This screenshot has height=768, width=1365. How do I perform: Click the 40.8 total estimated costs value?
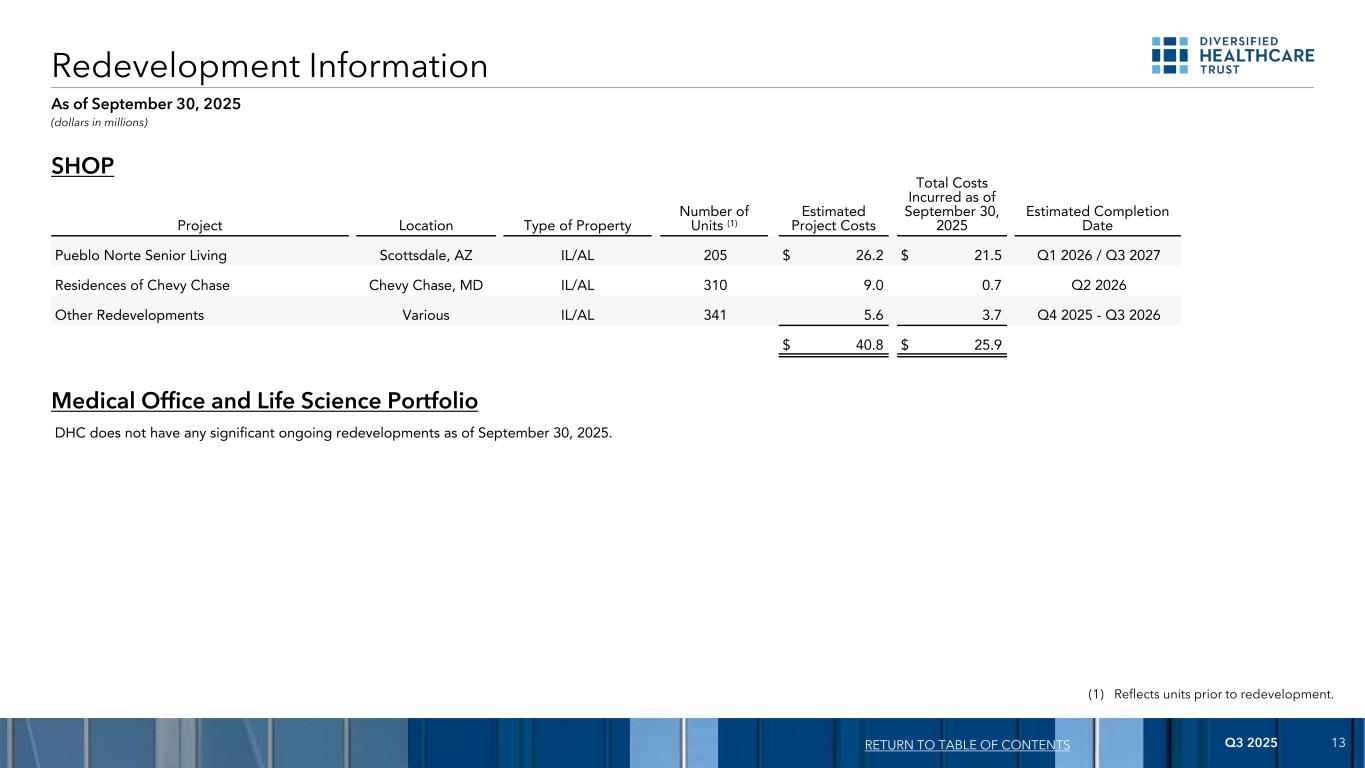click(x=866, y=345)
